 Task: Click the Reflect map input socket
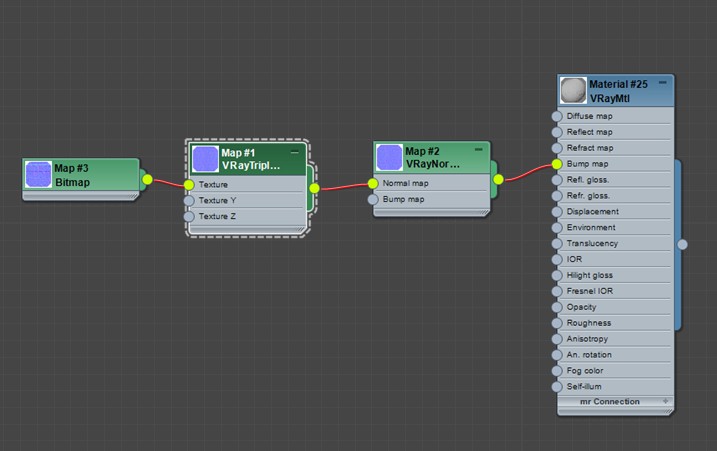click(x=556, y=132)
